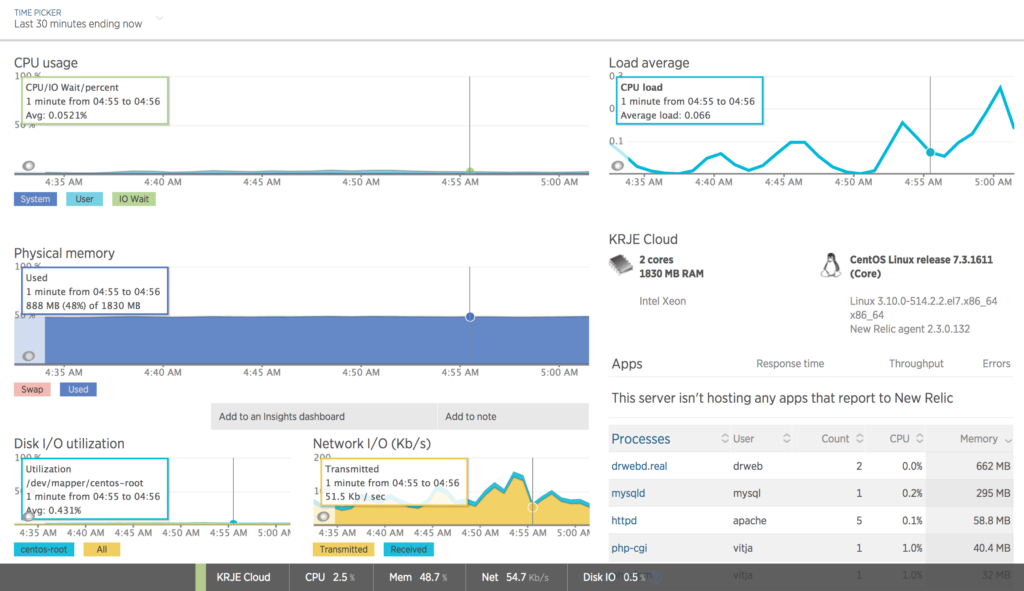The width and height of the screenshot is (1024, 591).
Task: Click the circle icon in Load average chart
Action: [x=617, y=166]
